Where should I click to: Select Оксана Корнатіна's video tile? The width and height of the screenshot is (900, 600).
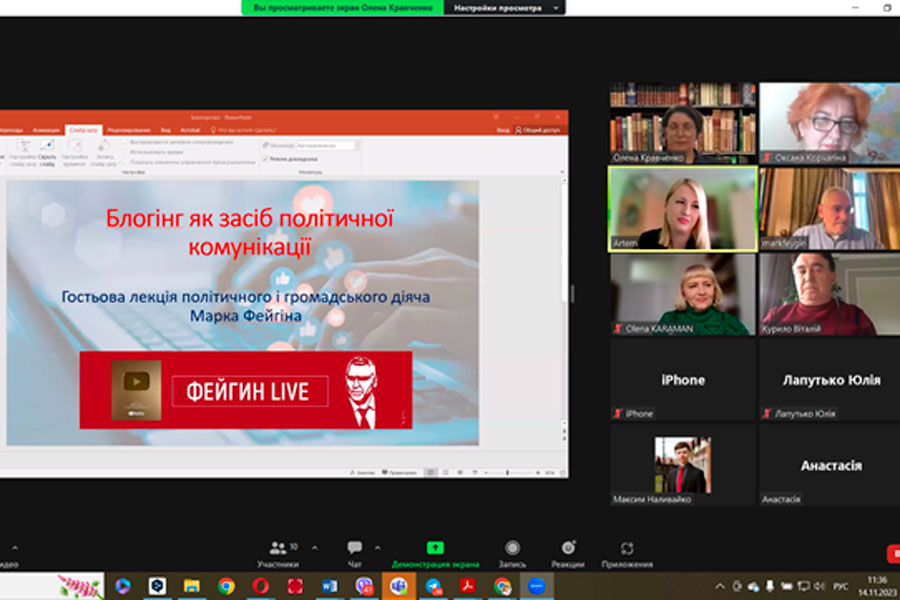pyautogui.click(x=830, y=123)
